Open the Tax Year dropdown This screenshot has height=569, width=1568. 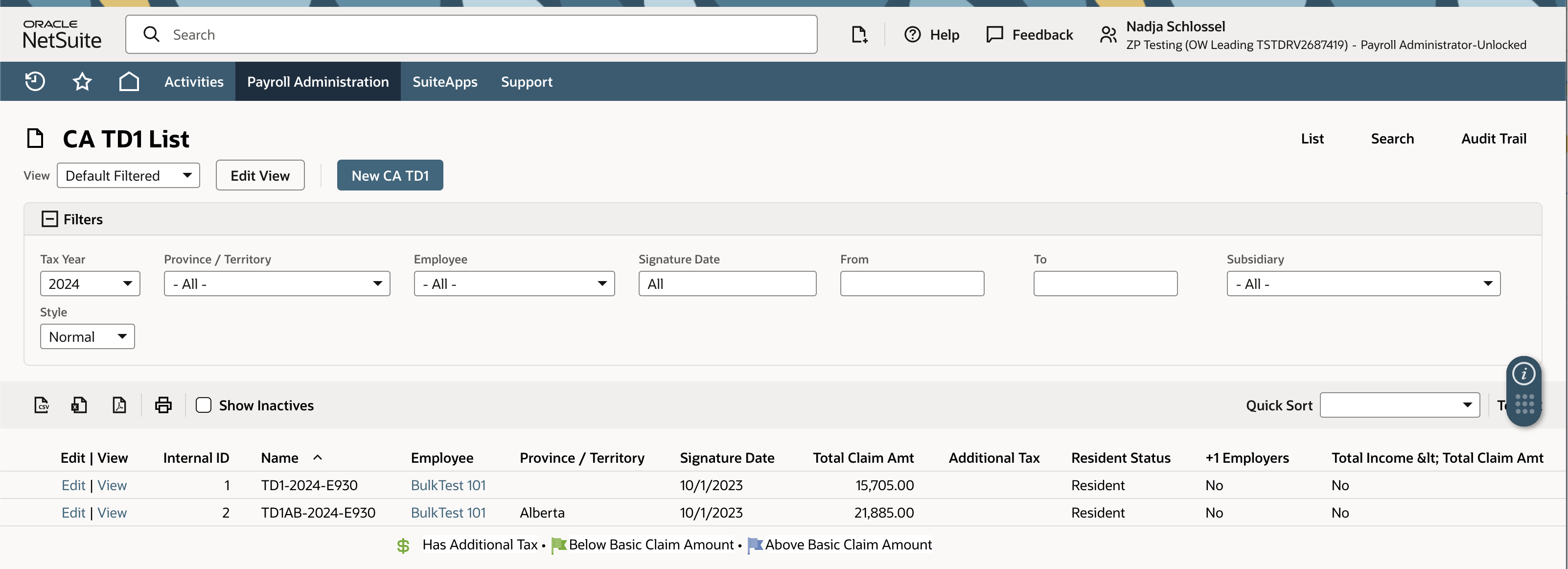[x=90, y=284]
